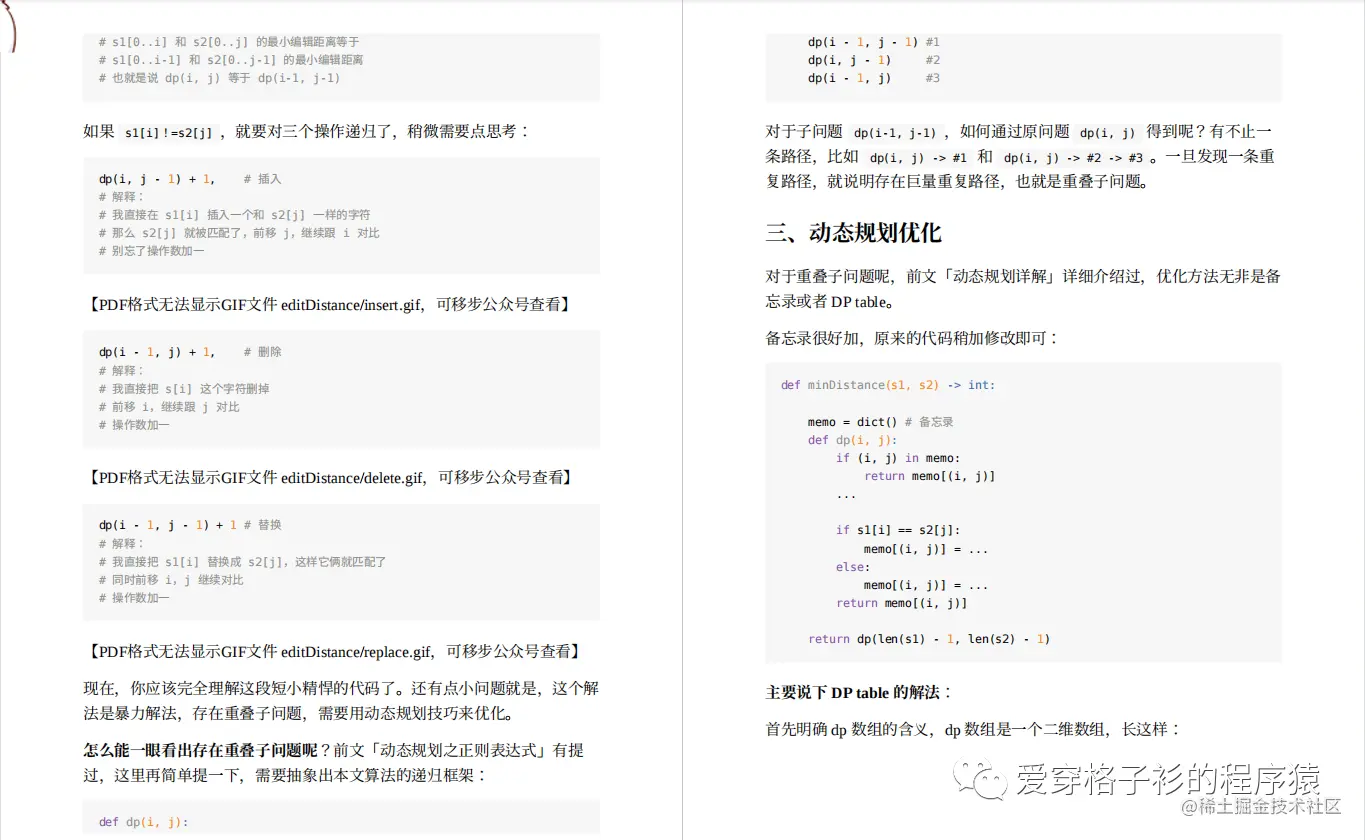1365x840 pixels.
Task: Click the editDistance/insert.gif placeholder line
Action: 329,304
